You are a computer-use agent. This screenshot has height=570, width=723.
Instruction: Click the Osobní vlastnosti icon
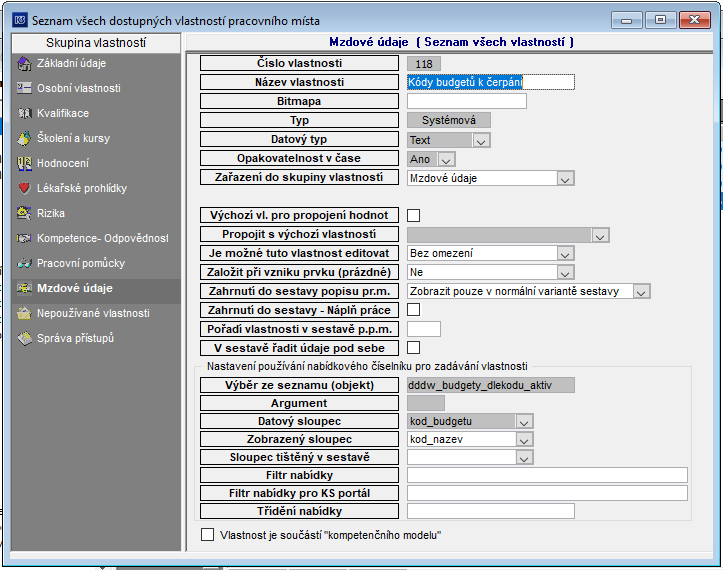24,88
